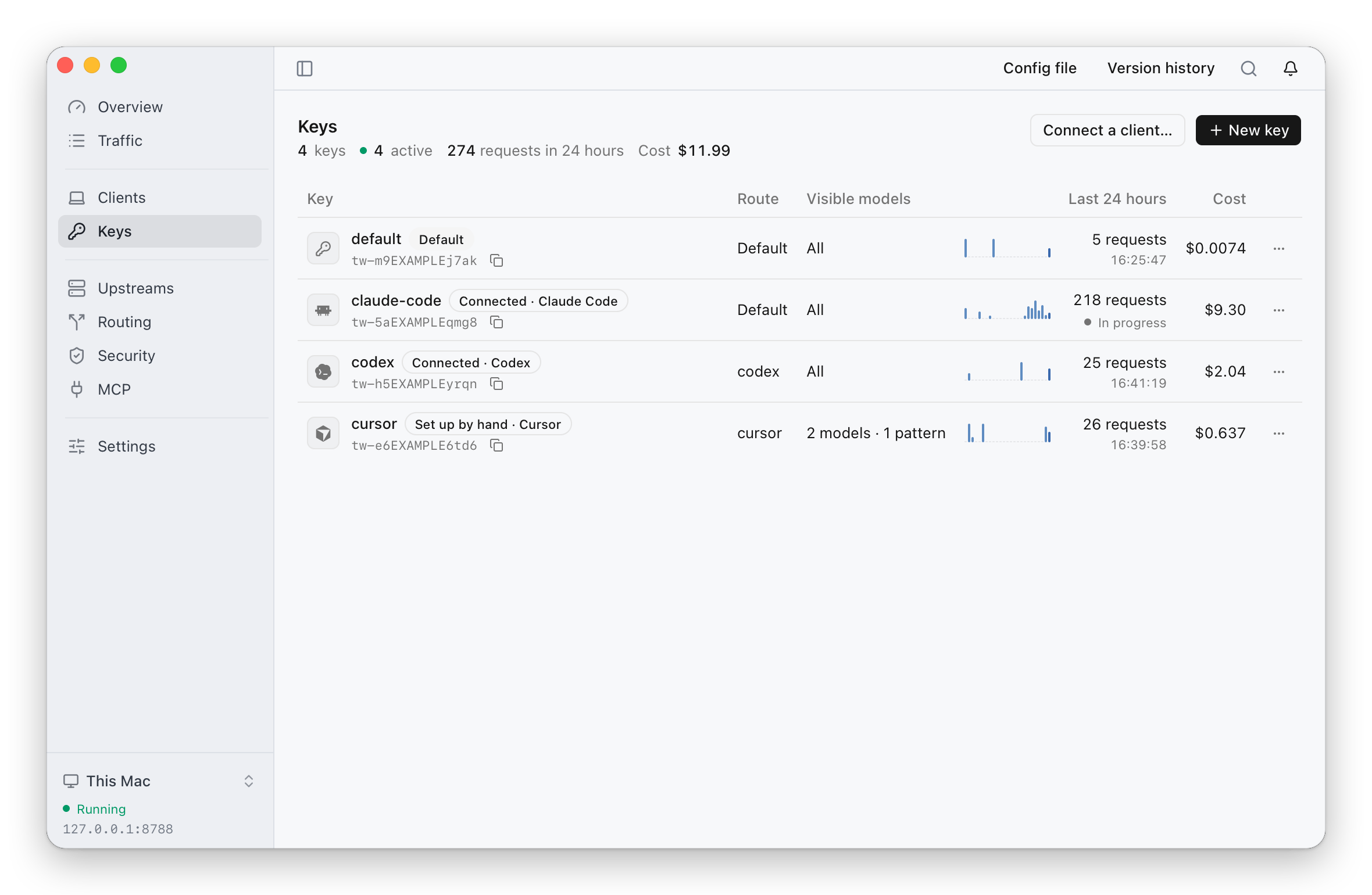The height and width of the screenshot is (895, 1372).
Task: Click the Visible models column header
Action: [858, 199]
